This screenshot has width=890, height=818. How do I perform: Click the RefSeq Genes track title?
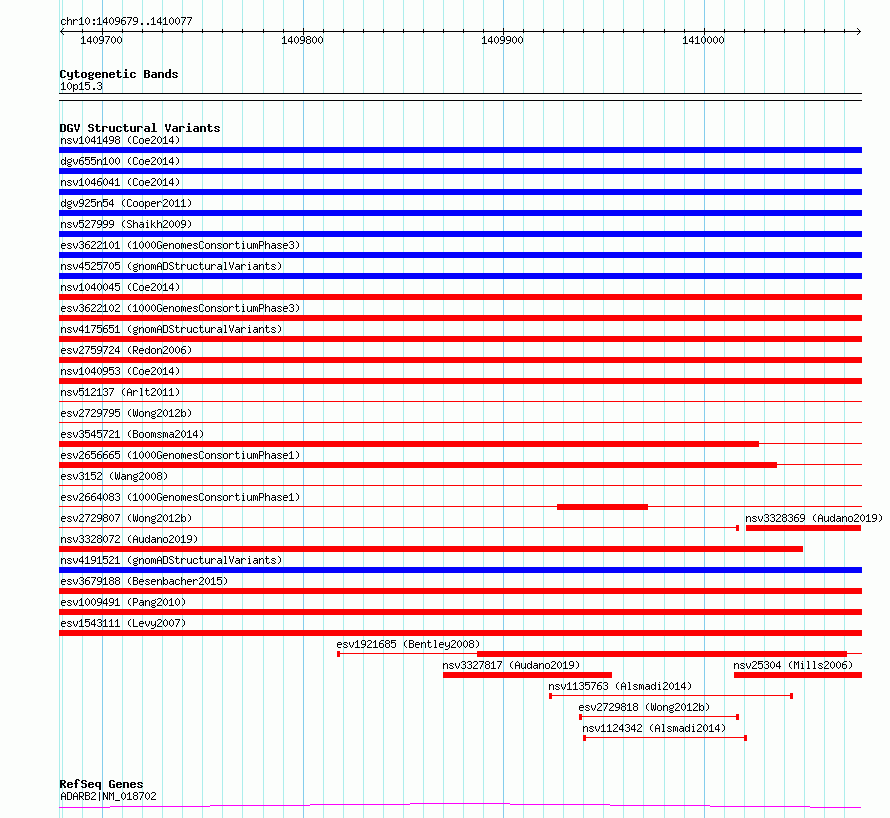point(101,785)
